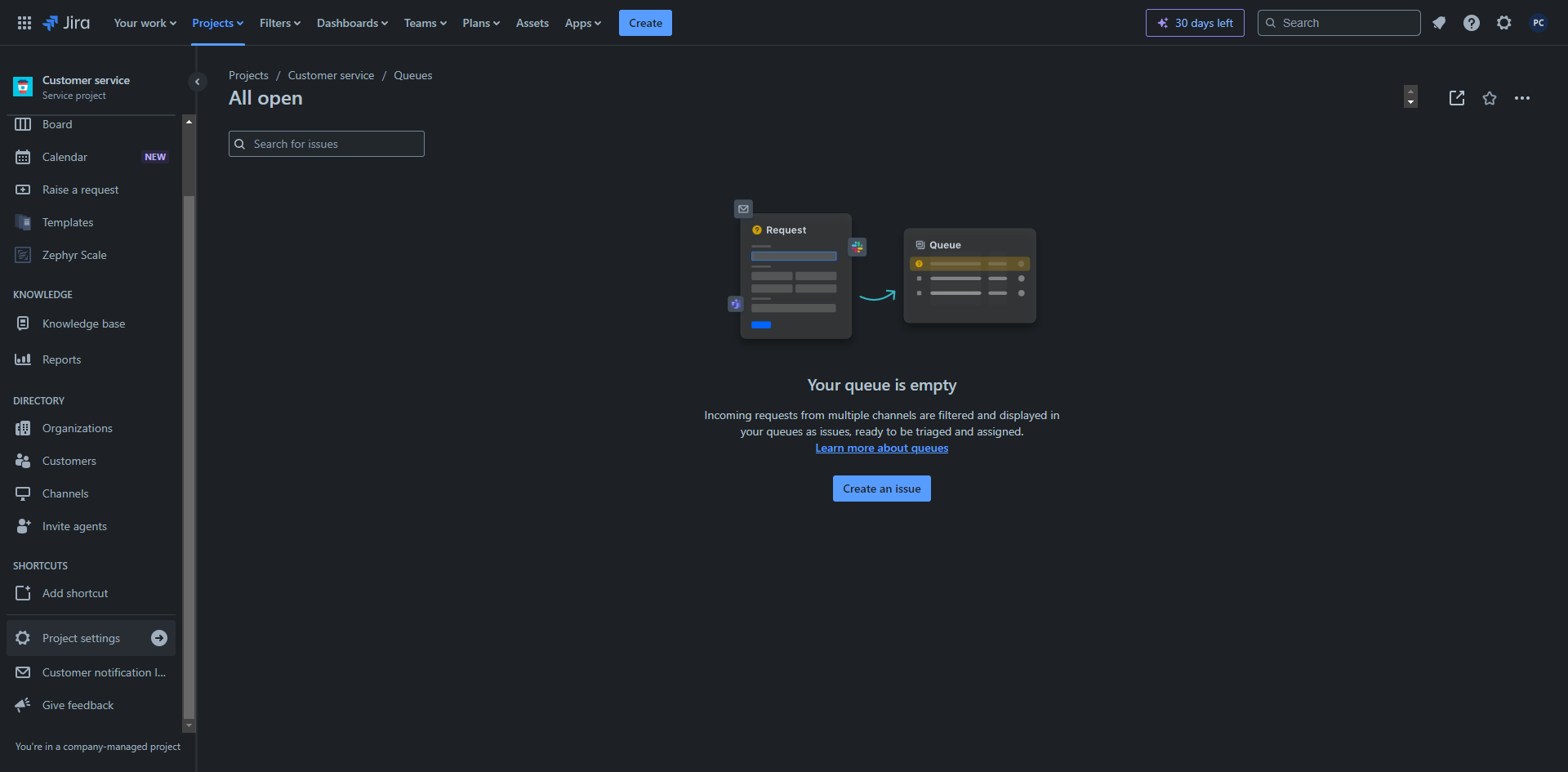
Task: Open the Channels sidebar item
Action: tap(91, 493)
